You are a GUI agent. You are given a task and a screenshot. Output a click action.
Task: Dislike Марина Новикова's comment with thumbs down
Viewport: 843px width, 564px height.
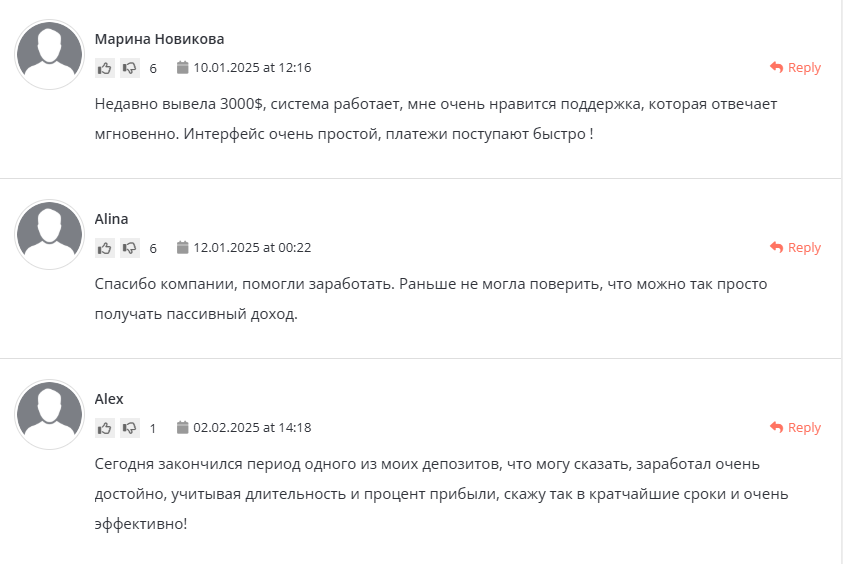point(130,68)
